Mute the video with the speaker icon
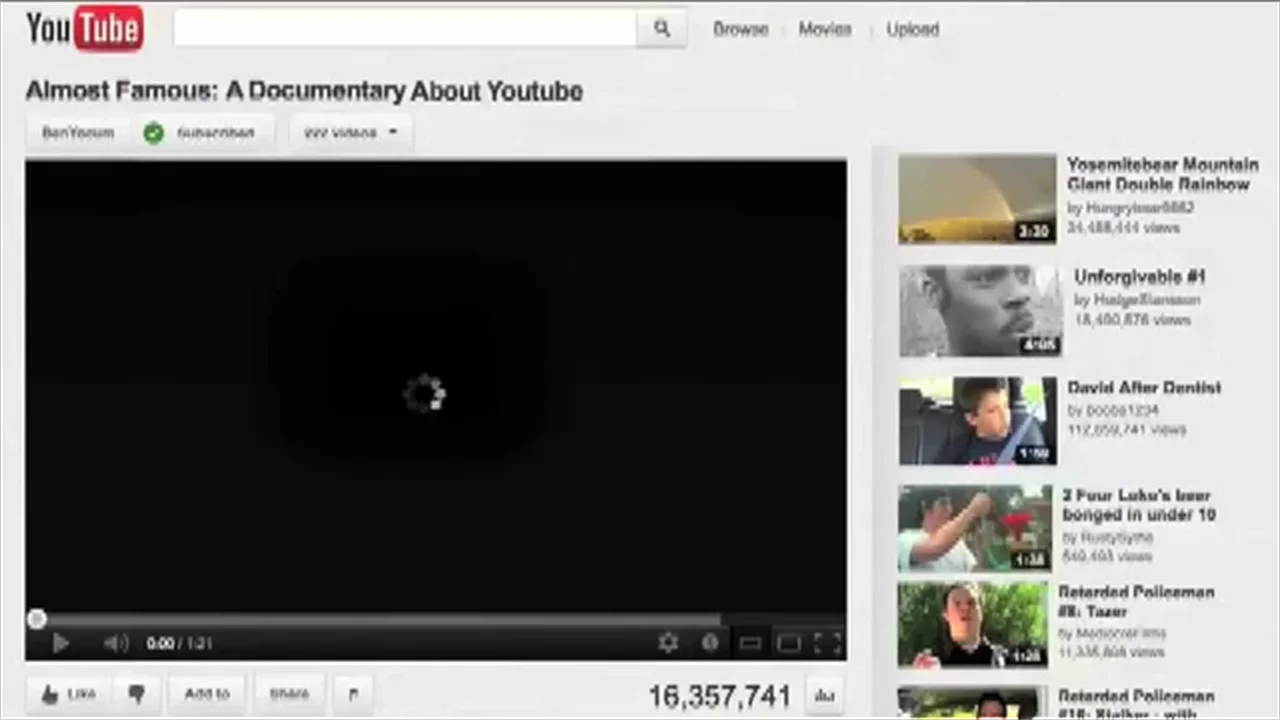Viewport: 1280px width, 720px height. point(116,644)
